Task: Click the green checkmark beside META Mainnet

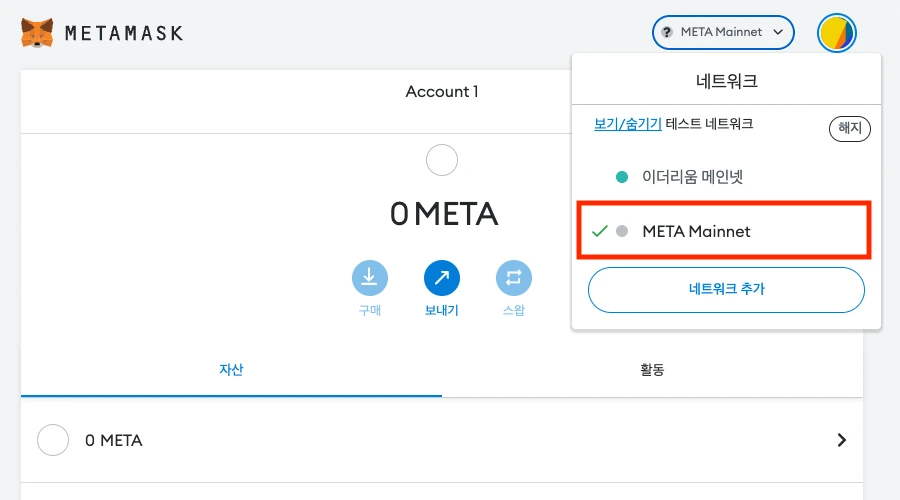Action: point(600,231)
